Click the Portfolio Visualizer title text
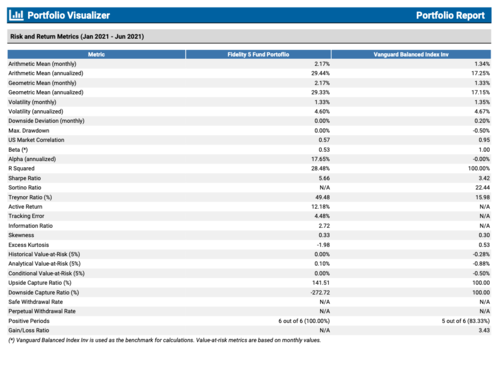500x367 pixels. pyautogui.click(x=68, y=15)
